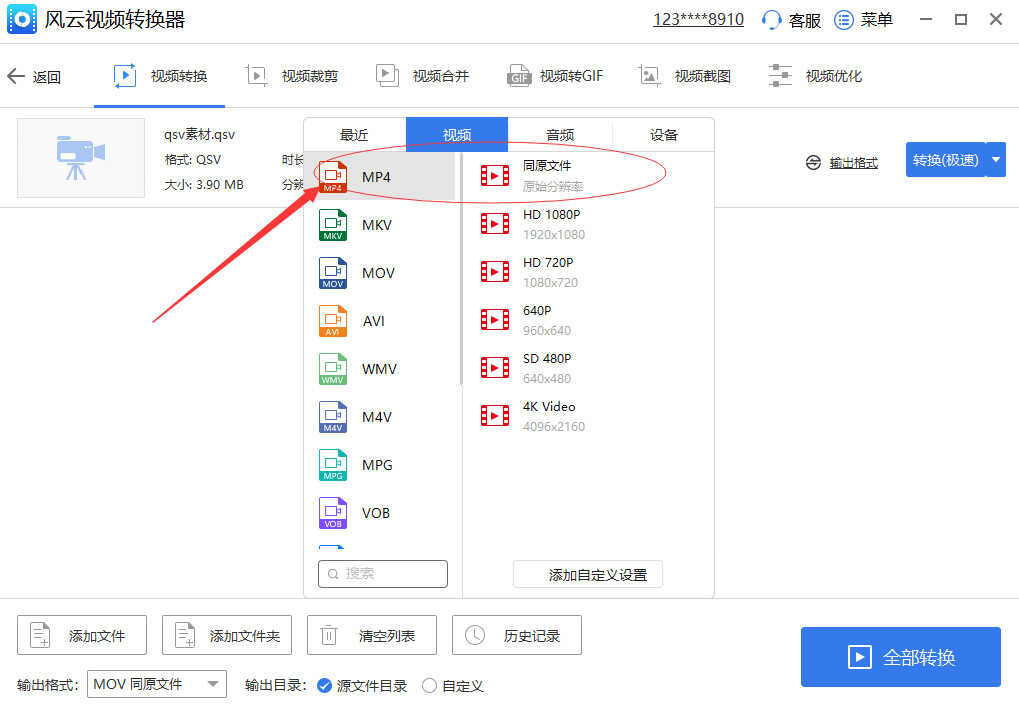Click the 添加文件 button
1019x712 pixels.
point(82,635)
